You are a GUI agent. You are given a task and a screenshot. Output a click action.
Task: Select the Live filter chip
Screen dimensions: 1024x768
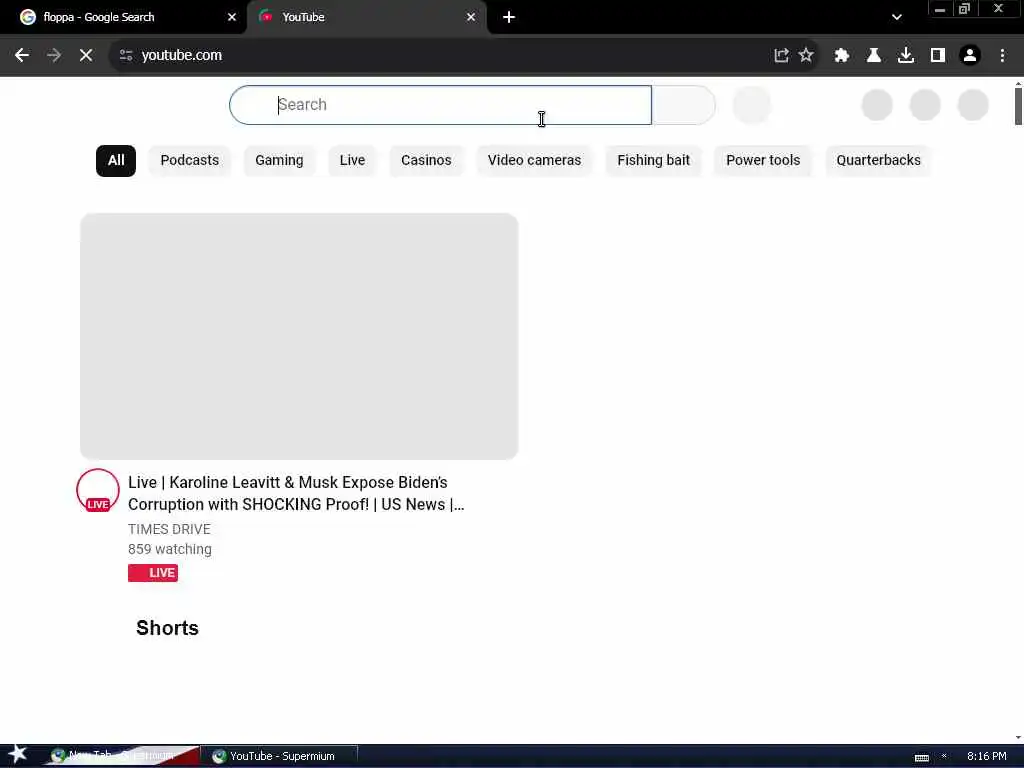352,161
